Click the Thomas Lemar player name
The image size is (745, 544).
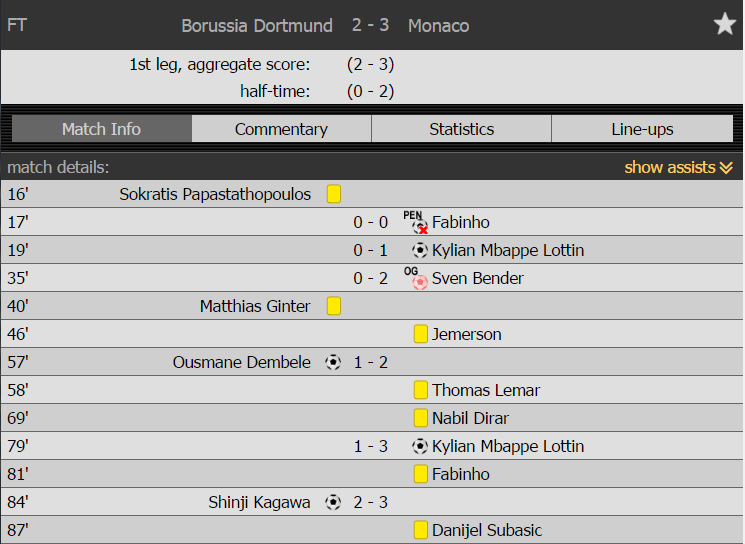[486, 390]
